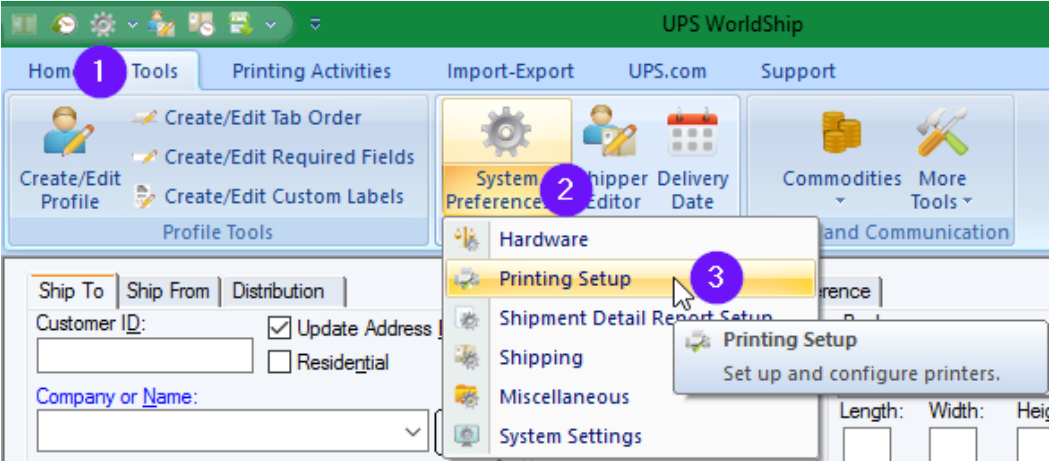The width and height of the screenshot is (1050, 471).
Task: Toggle the Update Address checkbox
Action: click(x=279, y=328)
